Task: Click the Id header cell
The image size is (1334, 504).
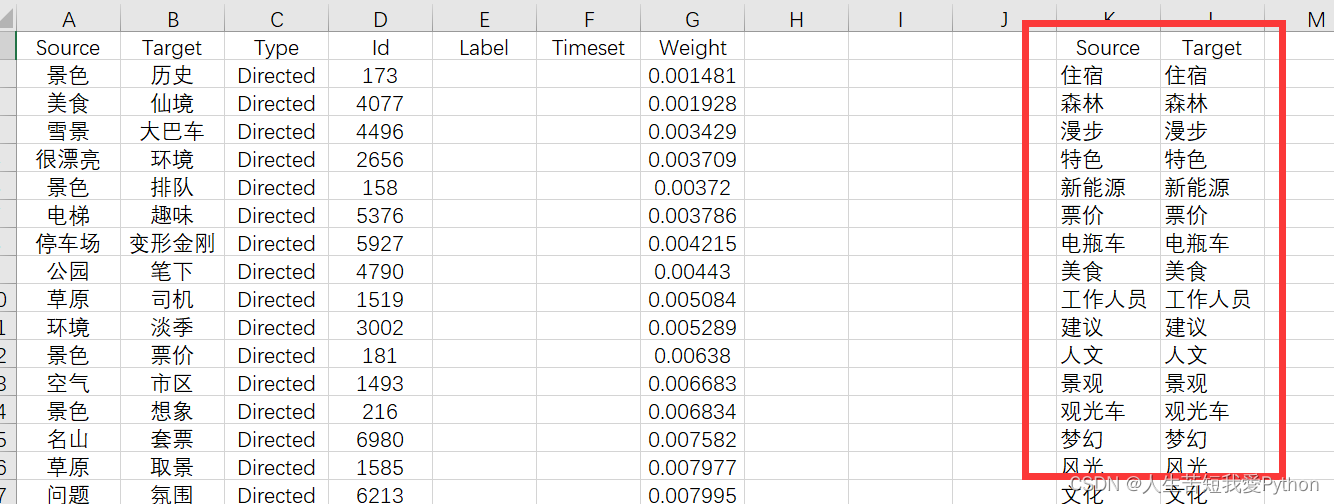Action: coord(380,47)
